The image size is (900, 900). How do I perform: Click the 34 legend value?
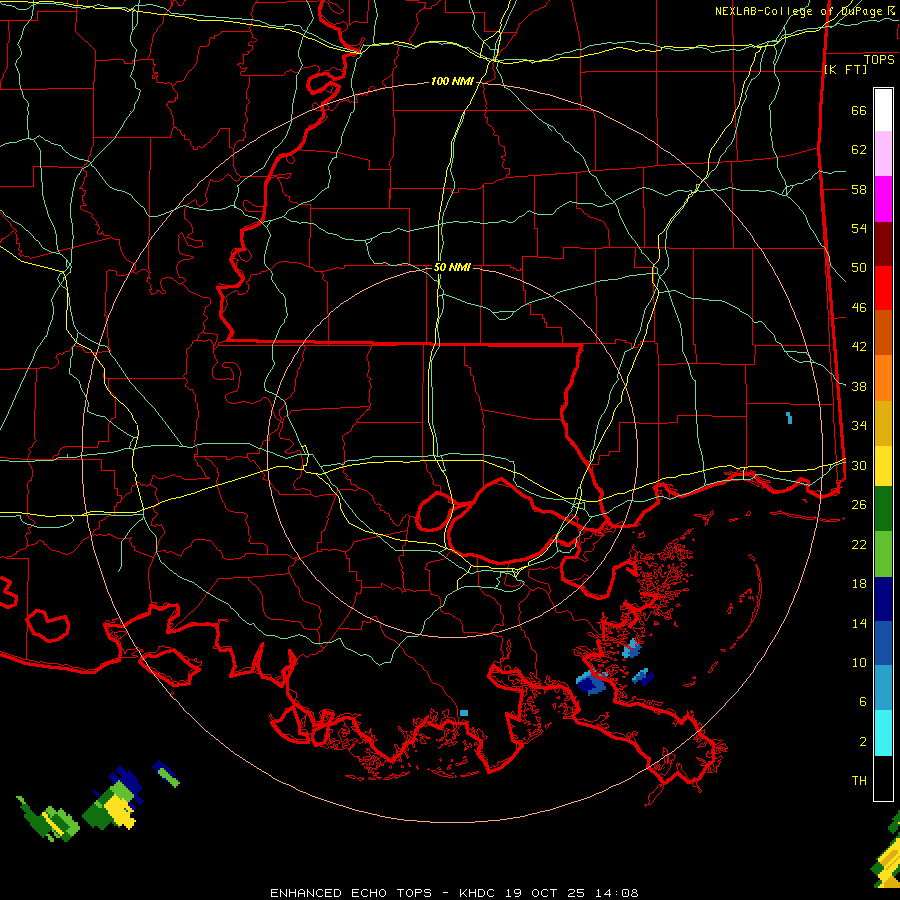[859, 425]
